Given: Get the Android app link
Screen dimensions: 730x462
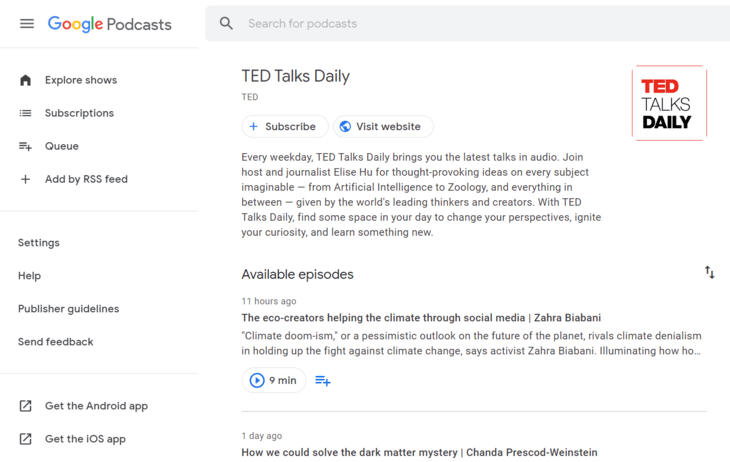Looking at the screenshot, I should pos(96,406).
